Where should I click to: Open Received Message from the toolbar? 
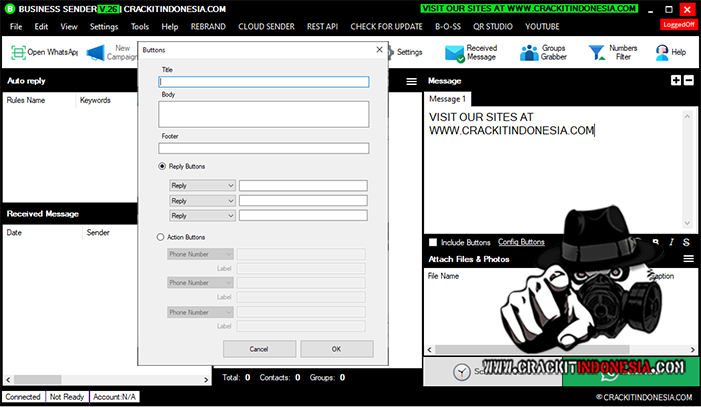(455, 52)
